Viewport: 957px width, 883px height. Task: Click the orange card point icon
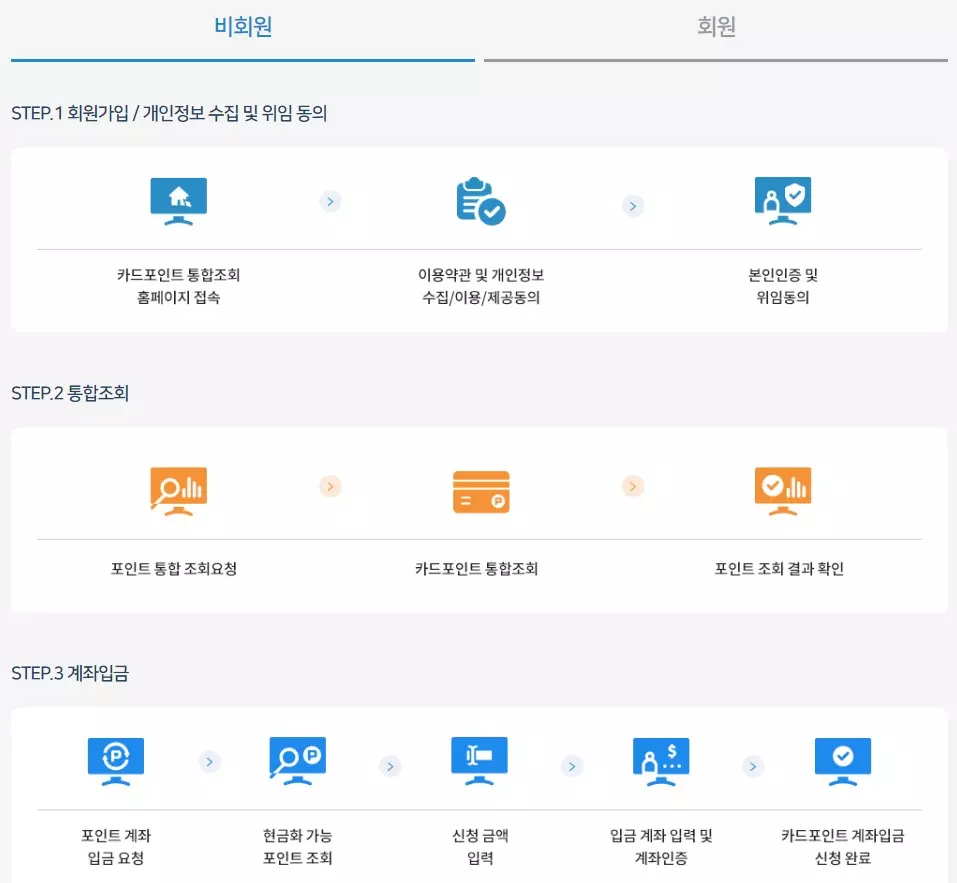481,492
